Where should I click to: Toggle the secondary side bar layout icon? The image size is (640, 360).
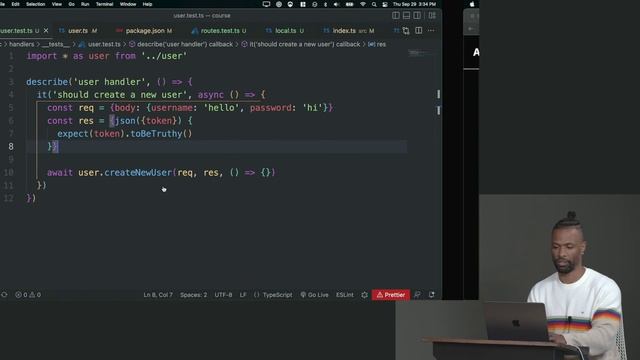[417, 16]
